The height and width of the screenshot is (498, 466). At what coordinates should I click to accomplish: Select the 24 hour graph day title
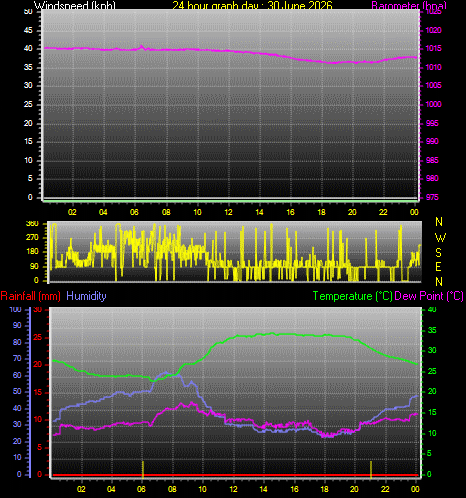click(x=252, y=5)
